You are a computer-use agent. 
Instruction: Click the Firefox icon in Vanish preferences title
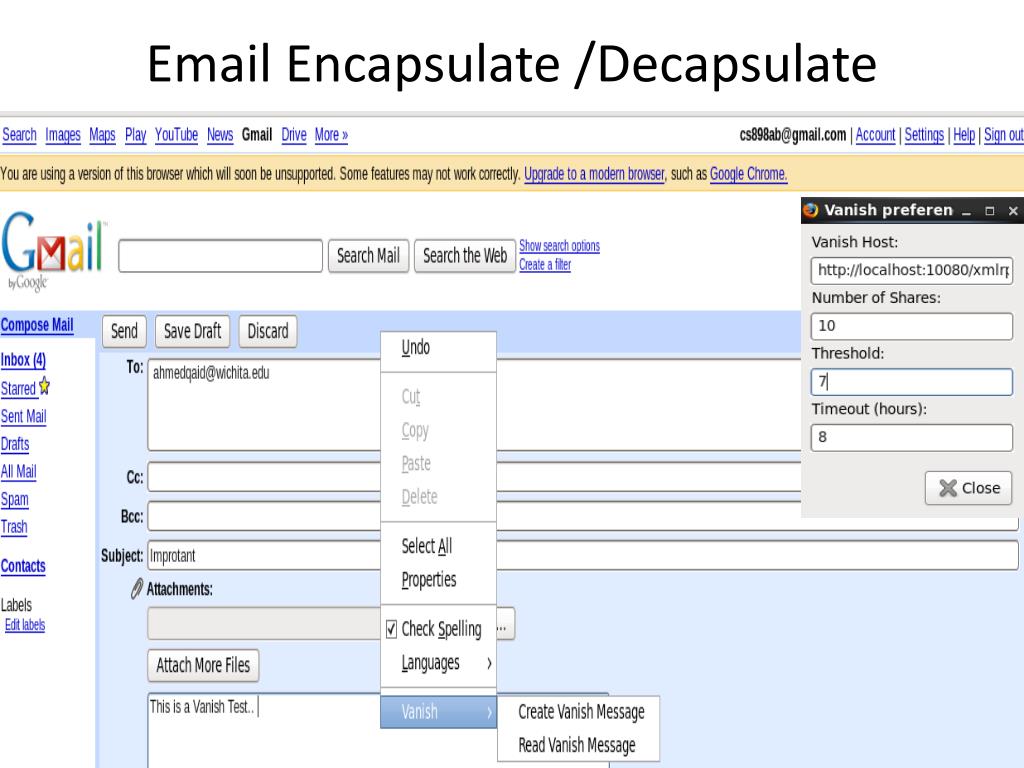pos(810,210)
